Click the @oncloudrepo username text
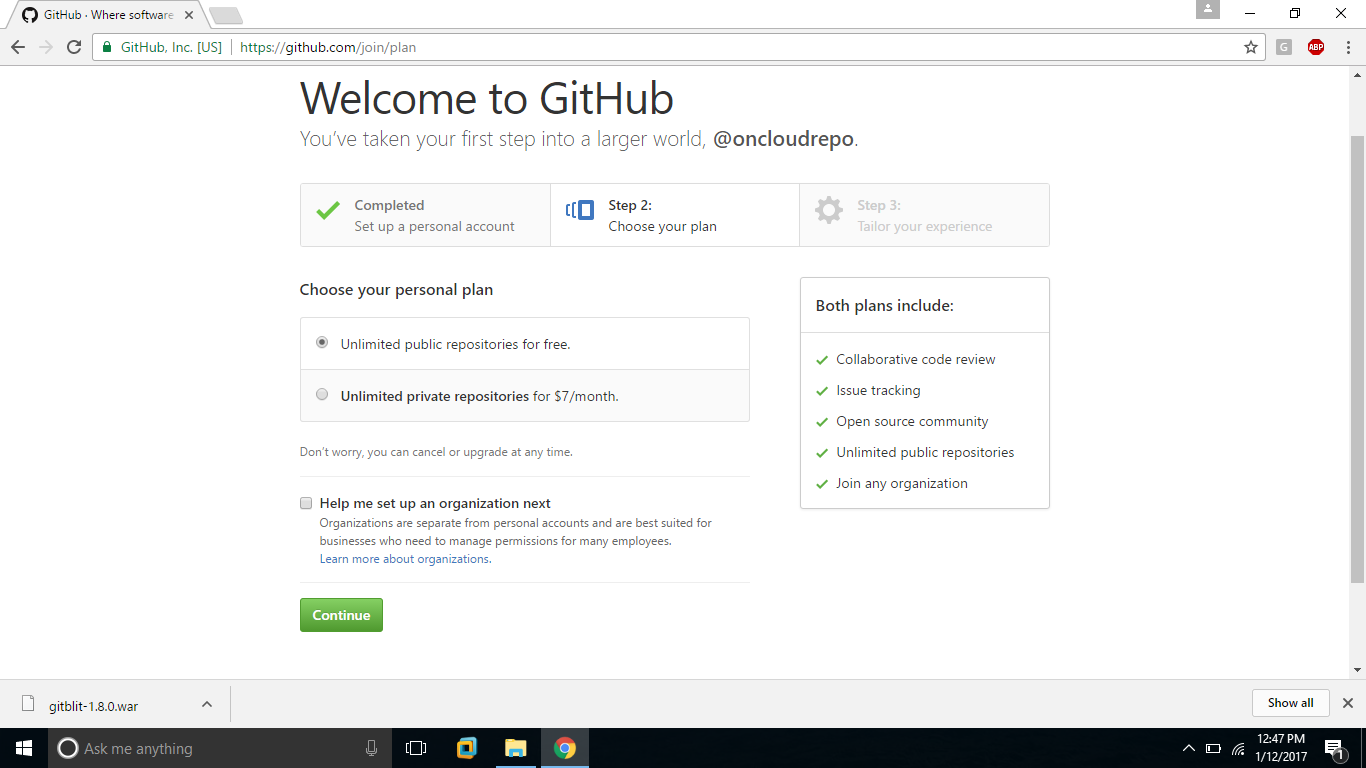1366x768 pixels. [x=783, y=139]
